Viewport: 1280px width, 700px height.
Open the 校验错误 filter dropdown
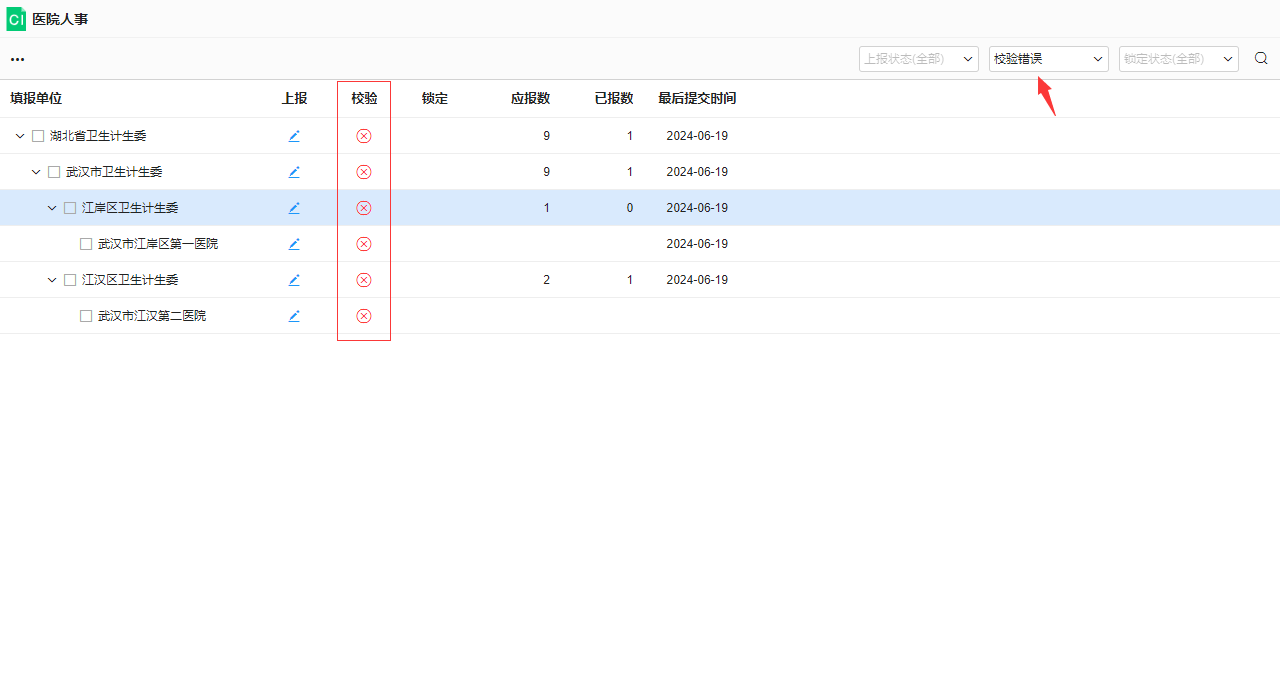1048,59
